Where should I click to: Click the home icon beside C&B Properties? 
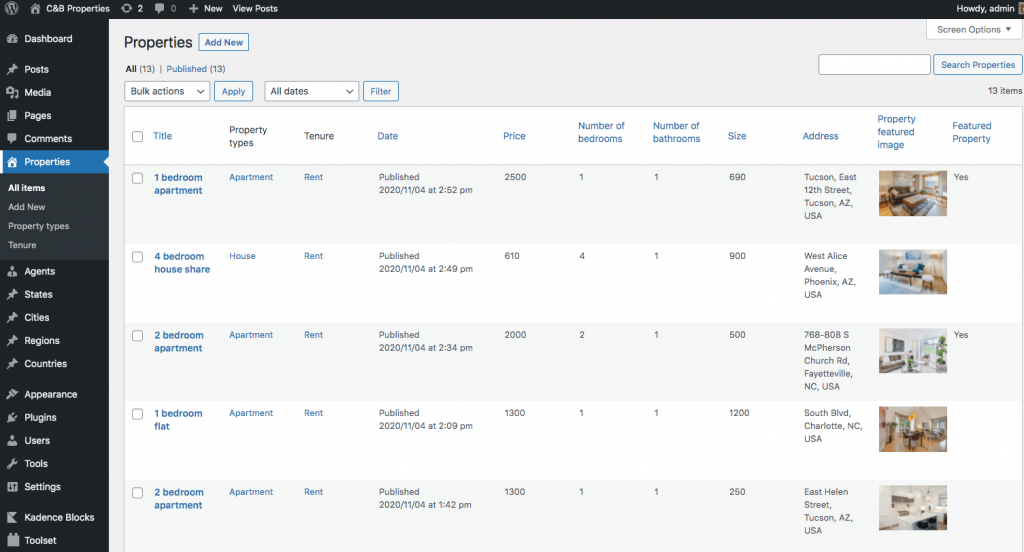pos(35,8)
